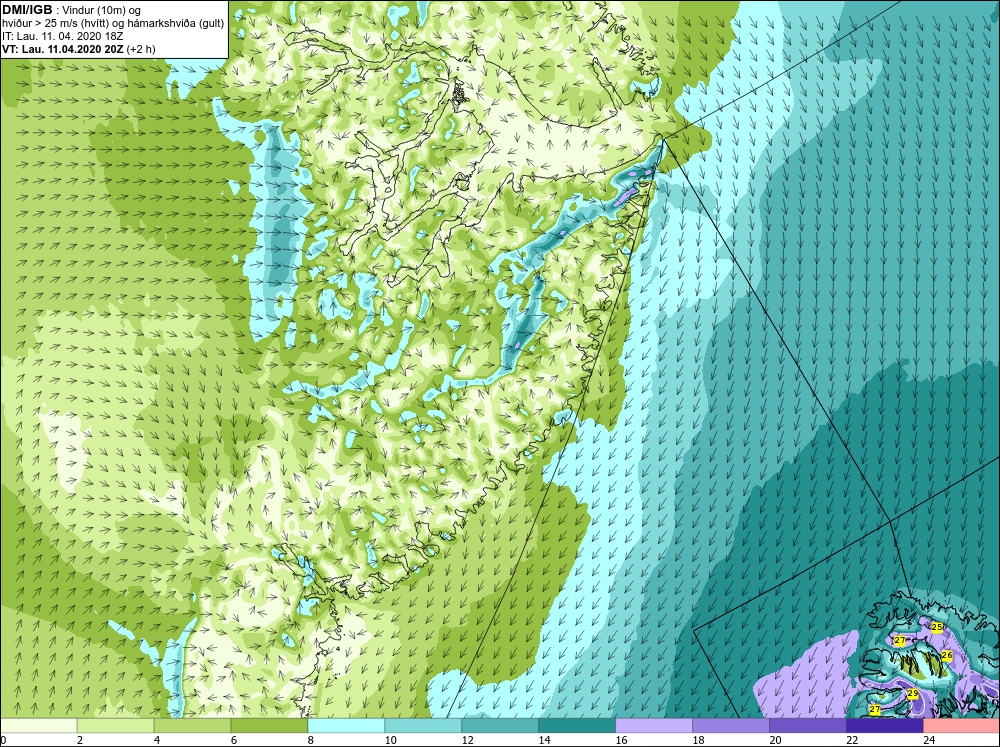1000x747 pixels.
Task: Pick the teal 12–14 m/s legend swatch
Action: [x=500, y=725]
